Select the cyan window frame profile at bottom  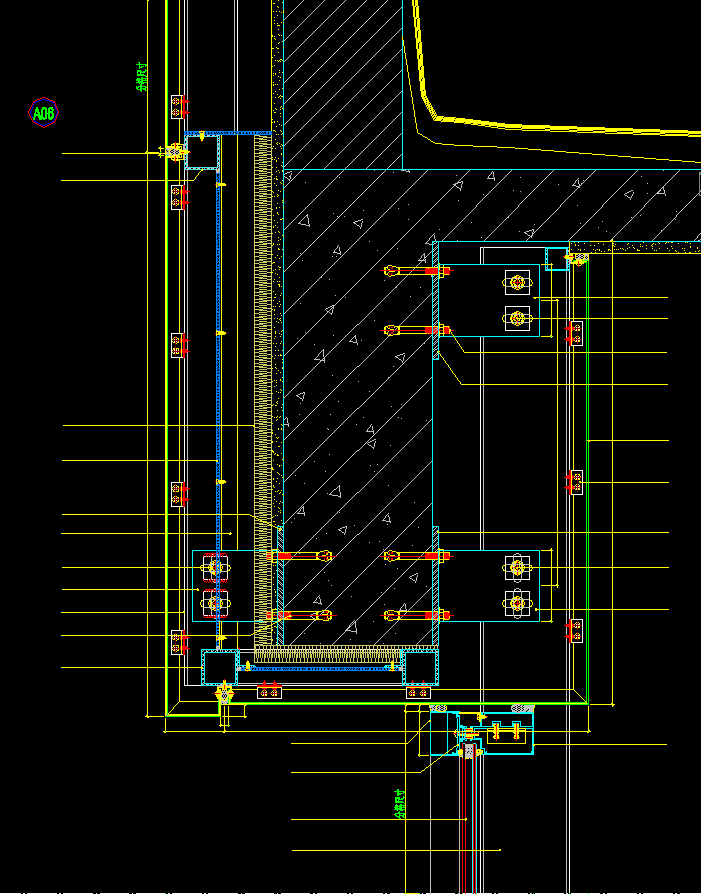point(482,733)
